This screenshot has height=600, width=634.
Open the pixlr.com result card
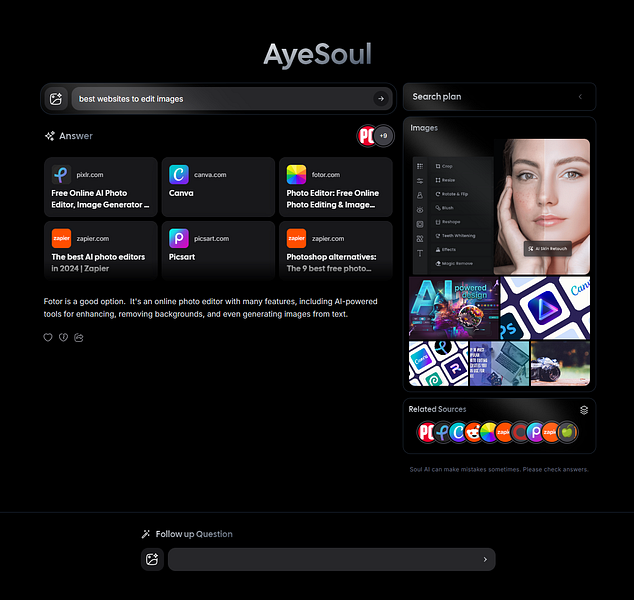pyautogui.click(x=101, y=187)
